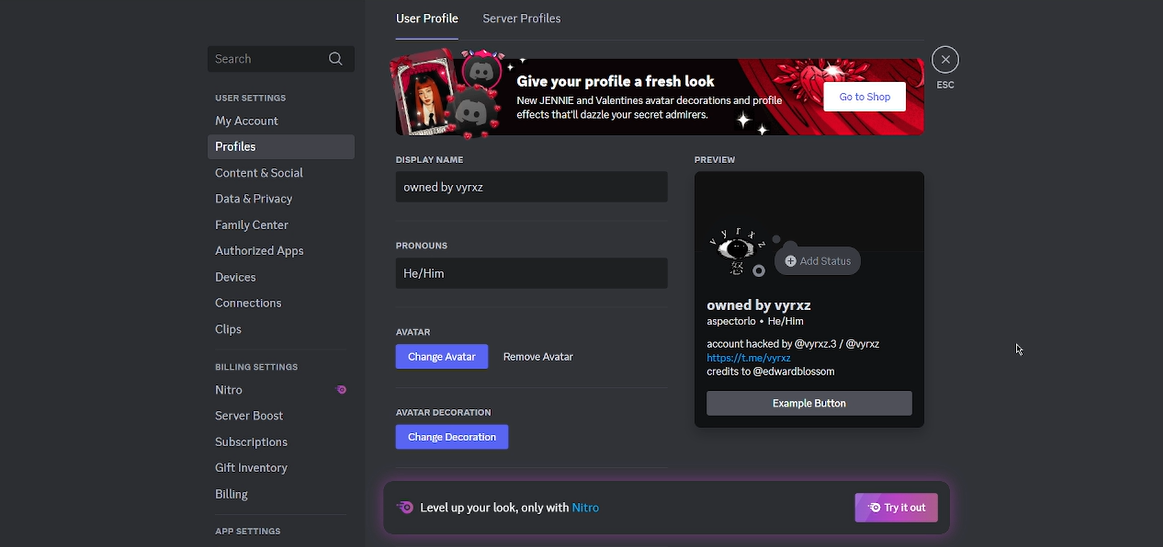Close settings with the ESC X icon
Viewport: 1163px width, 547px height.
[945, 60]
